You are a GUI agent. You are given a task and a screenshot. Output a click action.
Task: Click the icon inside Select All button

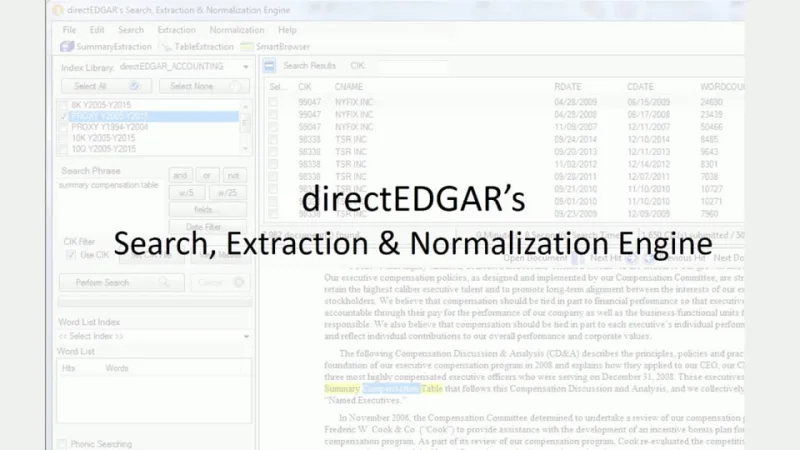click(134, 86)
